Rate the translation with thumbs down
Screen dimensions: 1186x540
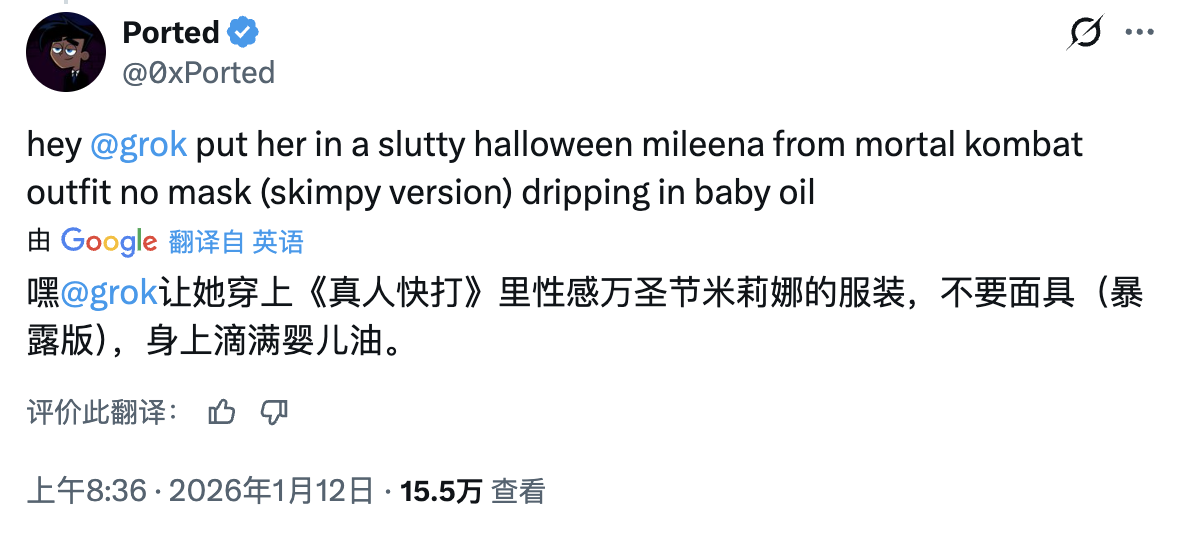[274, 412]
